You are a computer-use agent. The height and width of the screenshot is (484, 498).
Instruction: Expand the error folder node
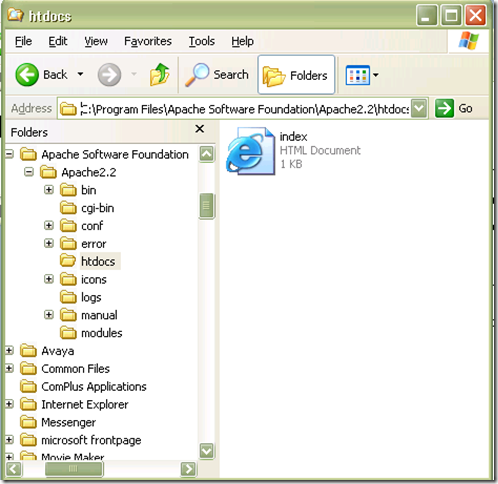click(x=49, y=243)
